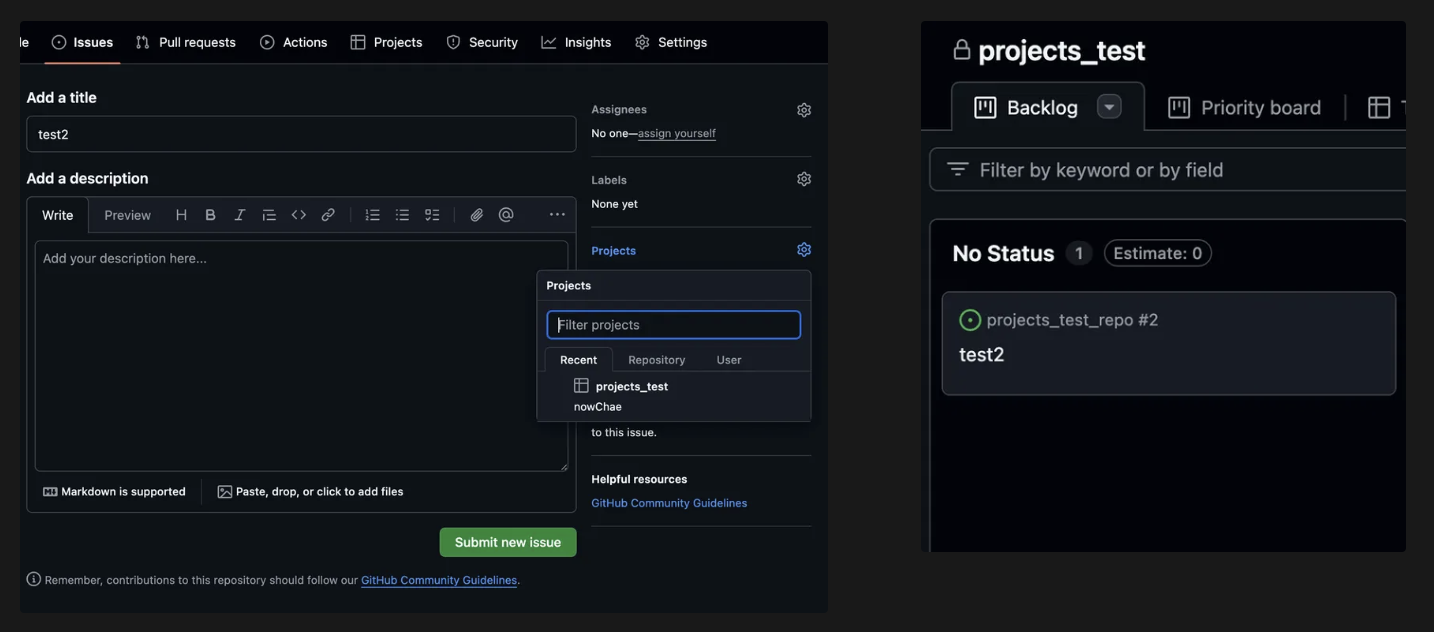Select the User tab in Projects popup

[729, 360]
